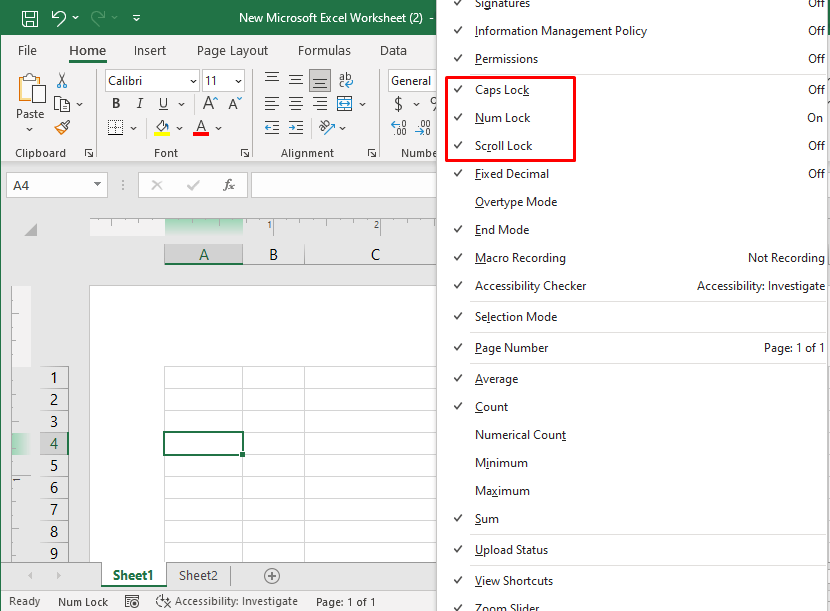Switch to the Sheet2 tab

(198, 575)
